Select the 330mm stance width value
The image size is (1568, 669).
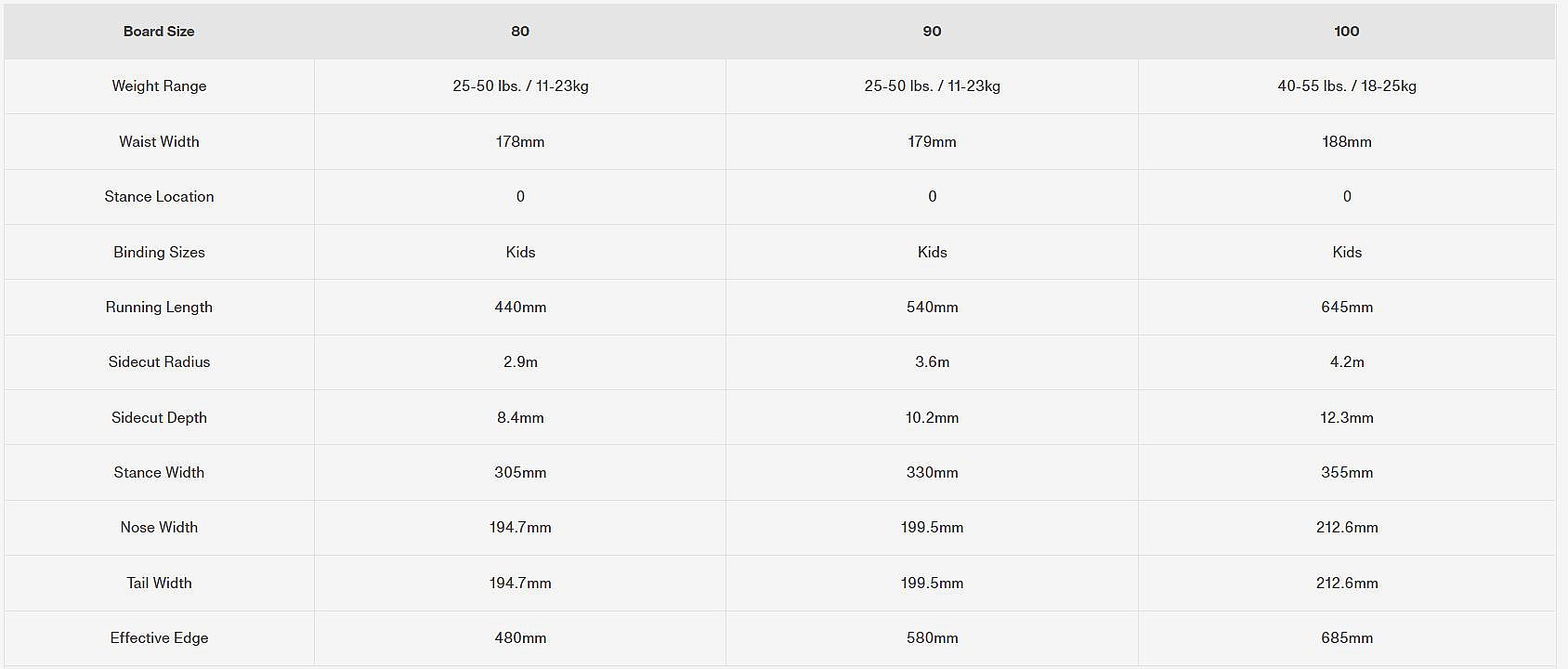(x=932, y=473)
